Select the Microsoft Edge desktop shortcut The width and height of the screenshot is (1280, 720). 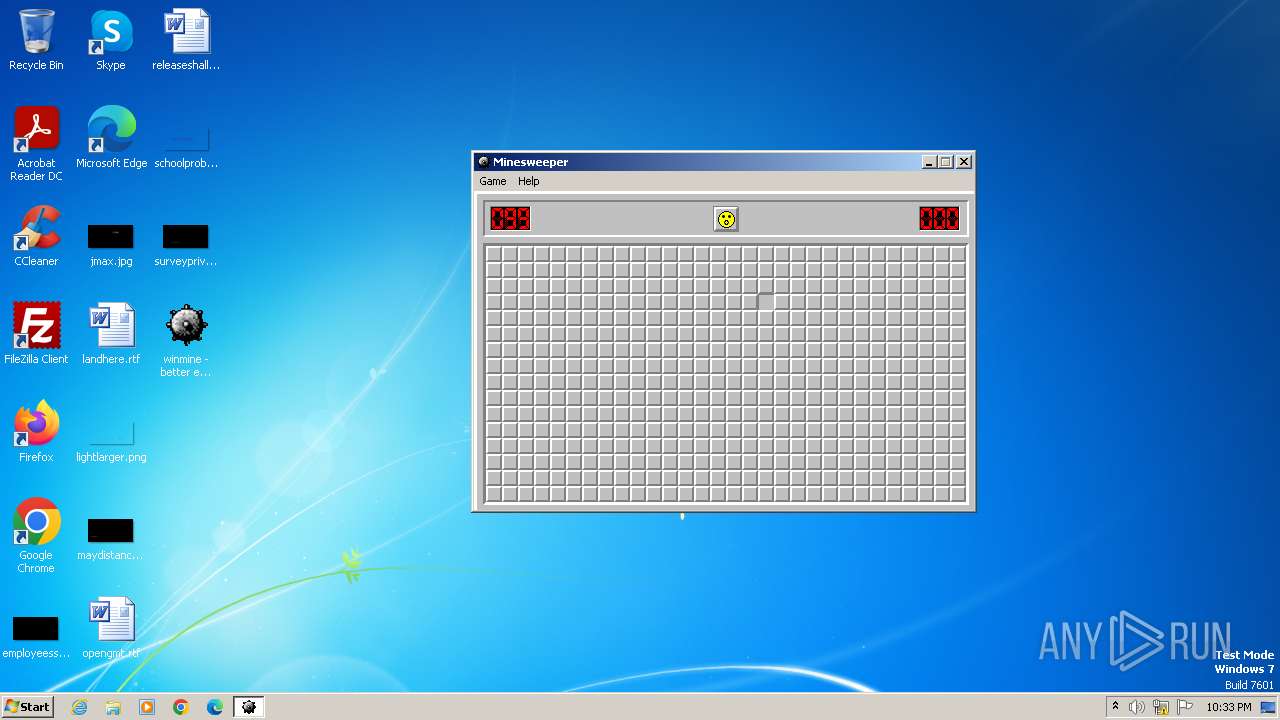(x=111, y=139)
